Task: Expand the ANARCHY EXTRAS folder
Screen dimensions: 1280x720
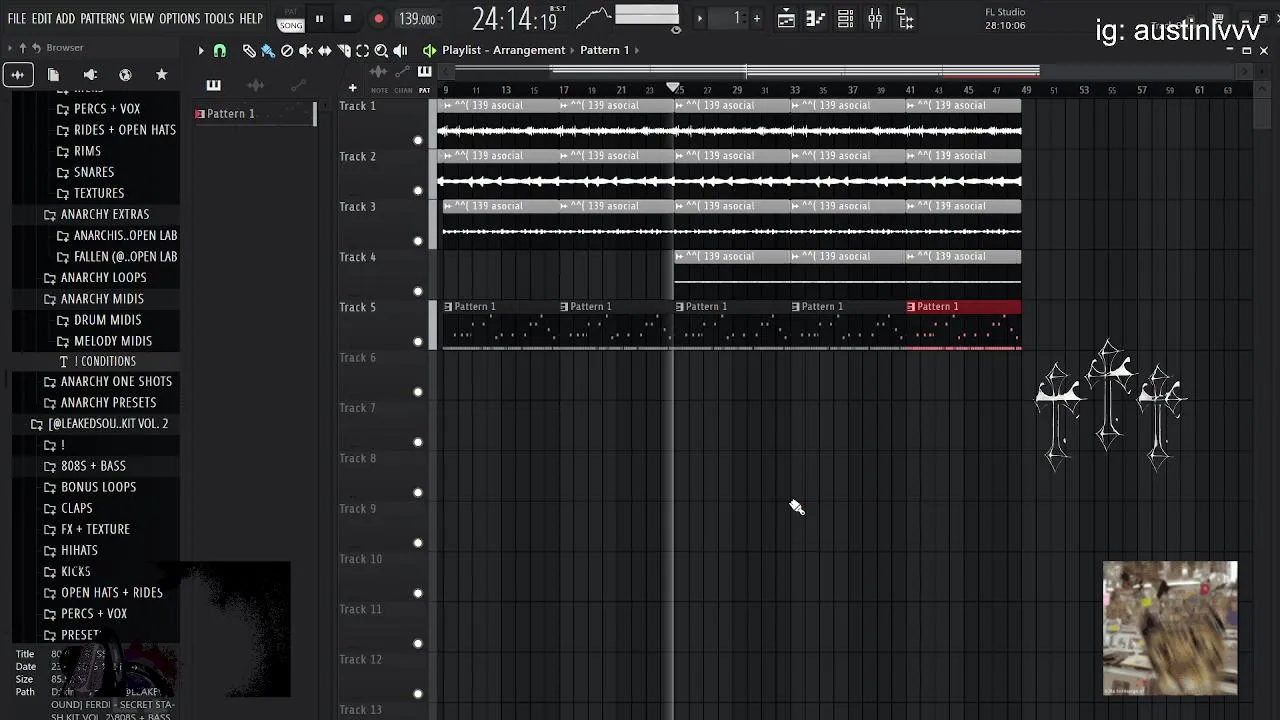Action: click(104, 214)
